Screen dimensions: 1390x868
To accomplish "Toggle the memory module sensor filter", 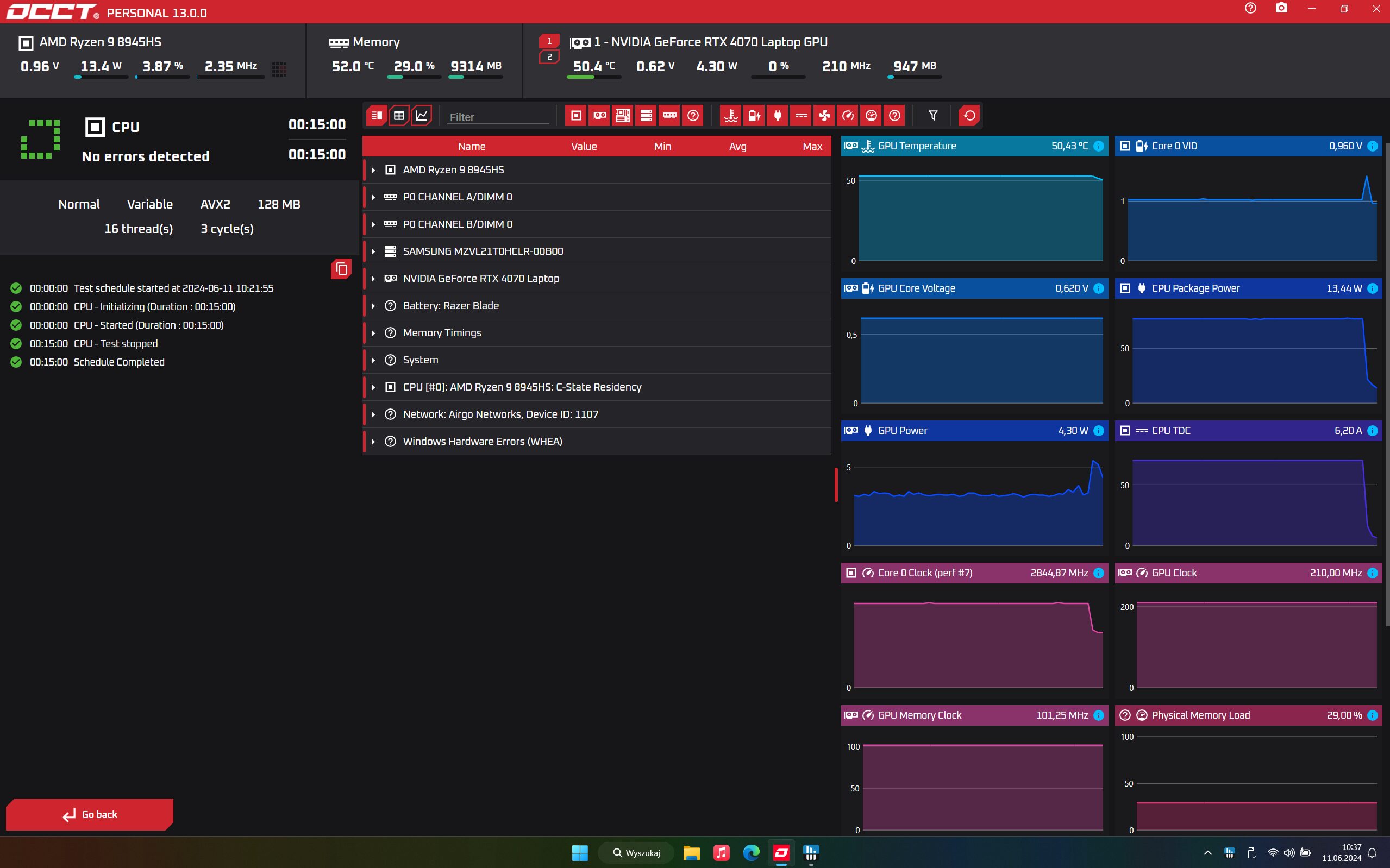I will click(669, 115).
